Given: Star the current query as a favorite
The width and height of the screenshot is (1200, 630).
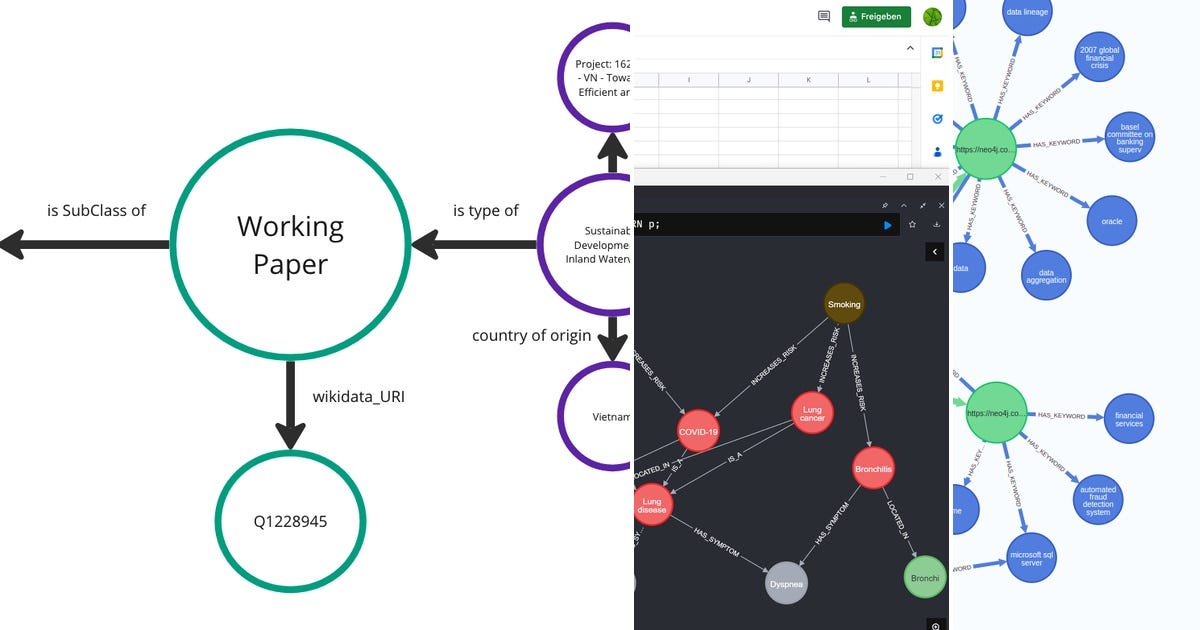Looking at the screenshot, I should (x=913, y=224).
